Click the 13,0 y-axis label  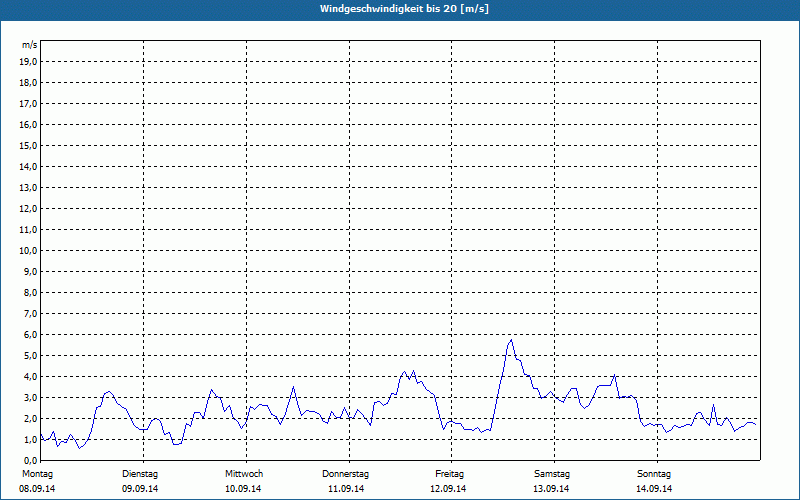tap(28, 187)
